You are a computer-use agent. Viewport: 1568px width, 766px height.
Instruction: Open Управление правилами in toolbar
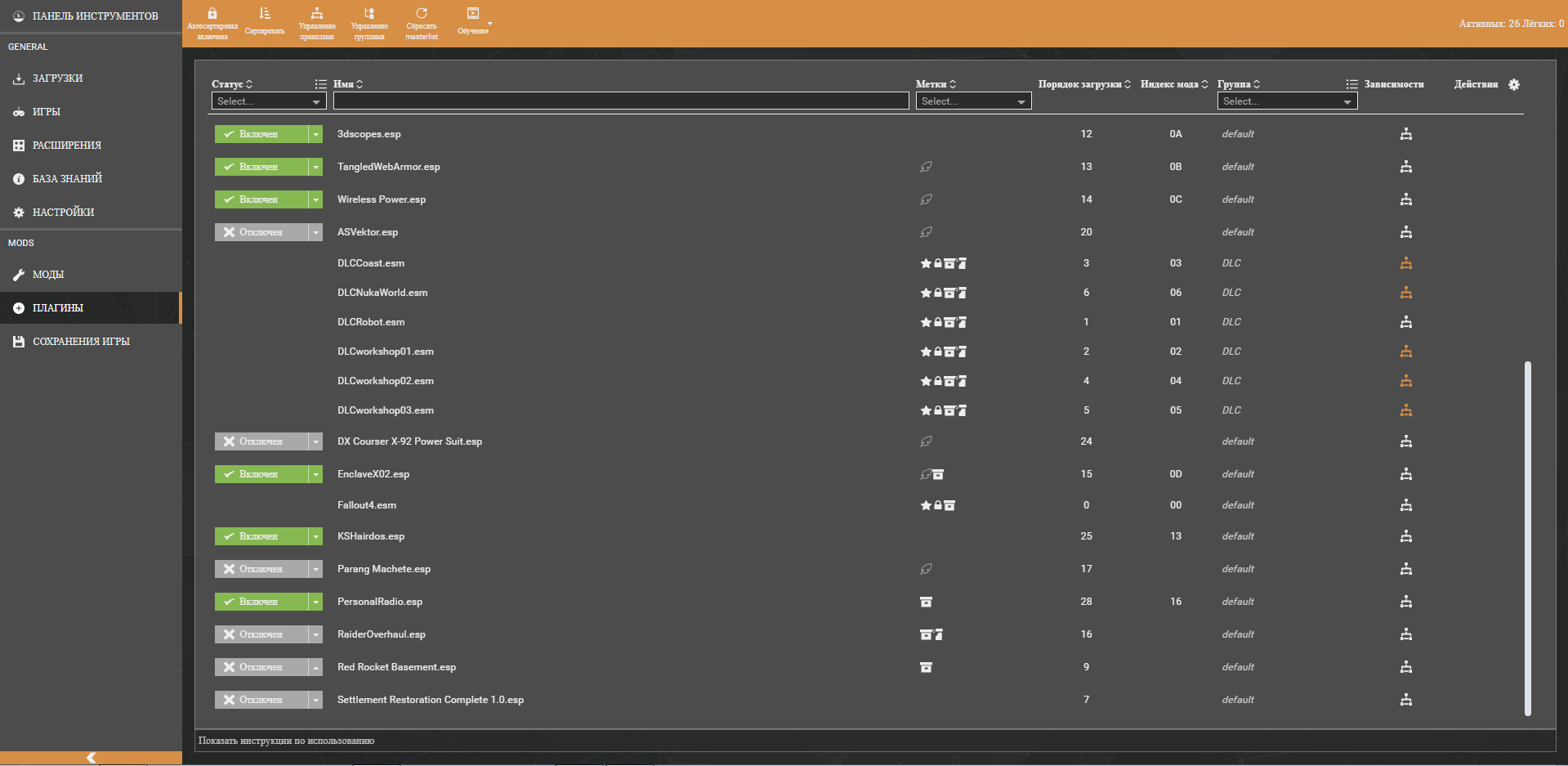click(317, 14)
